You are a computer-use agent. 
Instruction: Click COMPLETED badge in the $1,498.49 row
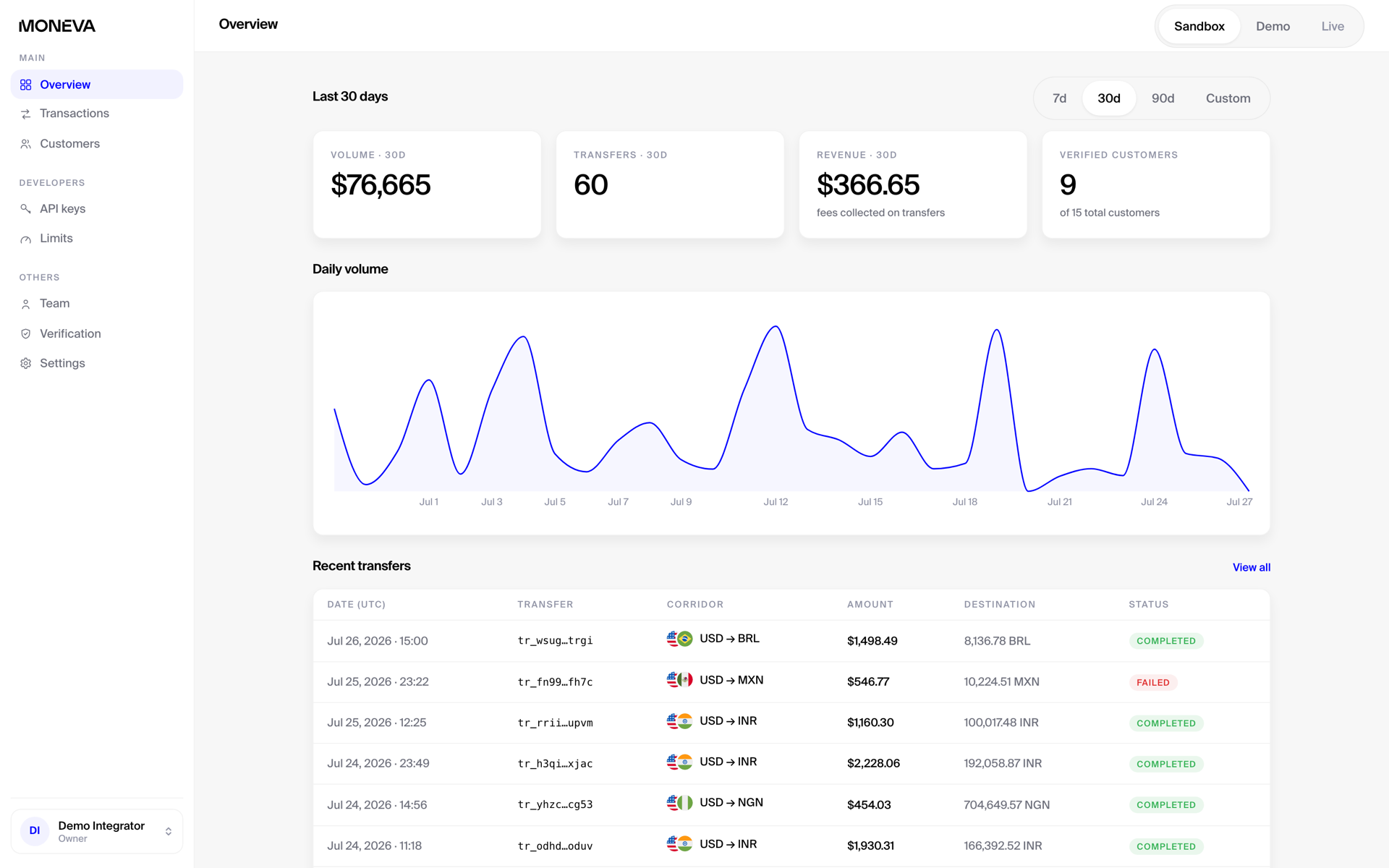[x=1165, y=641]
